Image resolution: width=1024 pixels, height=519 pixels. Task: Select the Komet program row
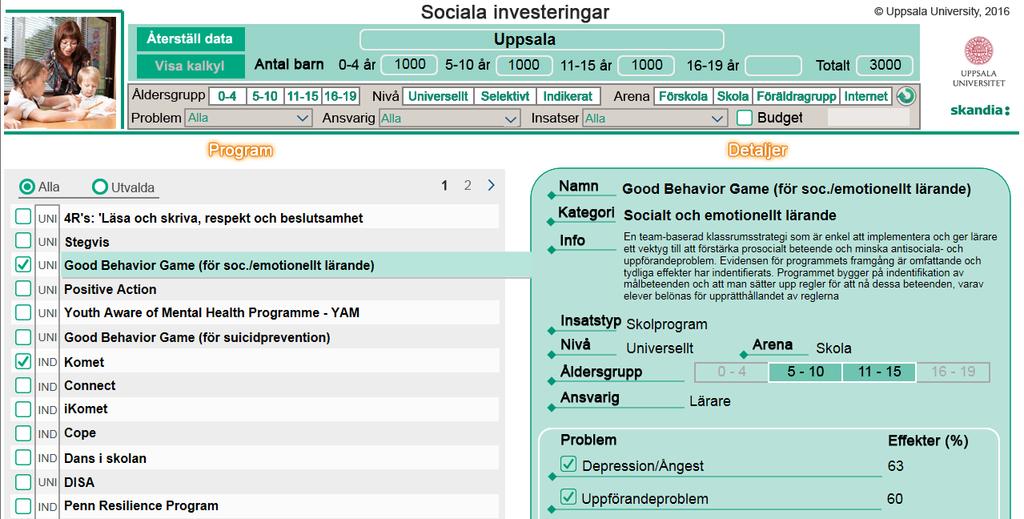[x=281, y=362]
